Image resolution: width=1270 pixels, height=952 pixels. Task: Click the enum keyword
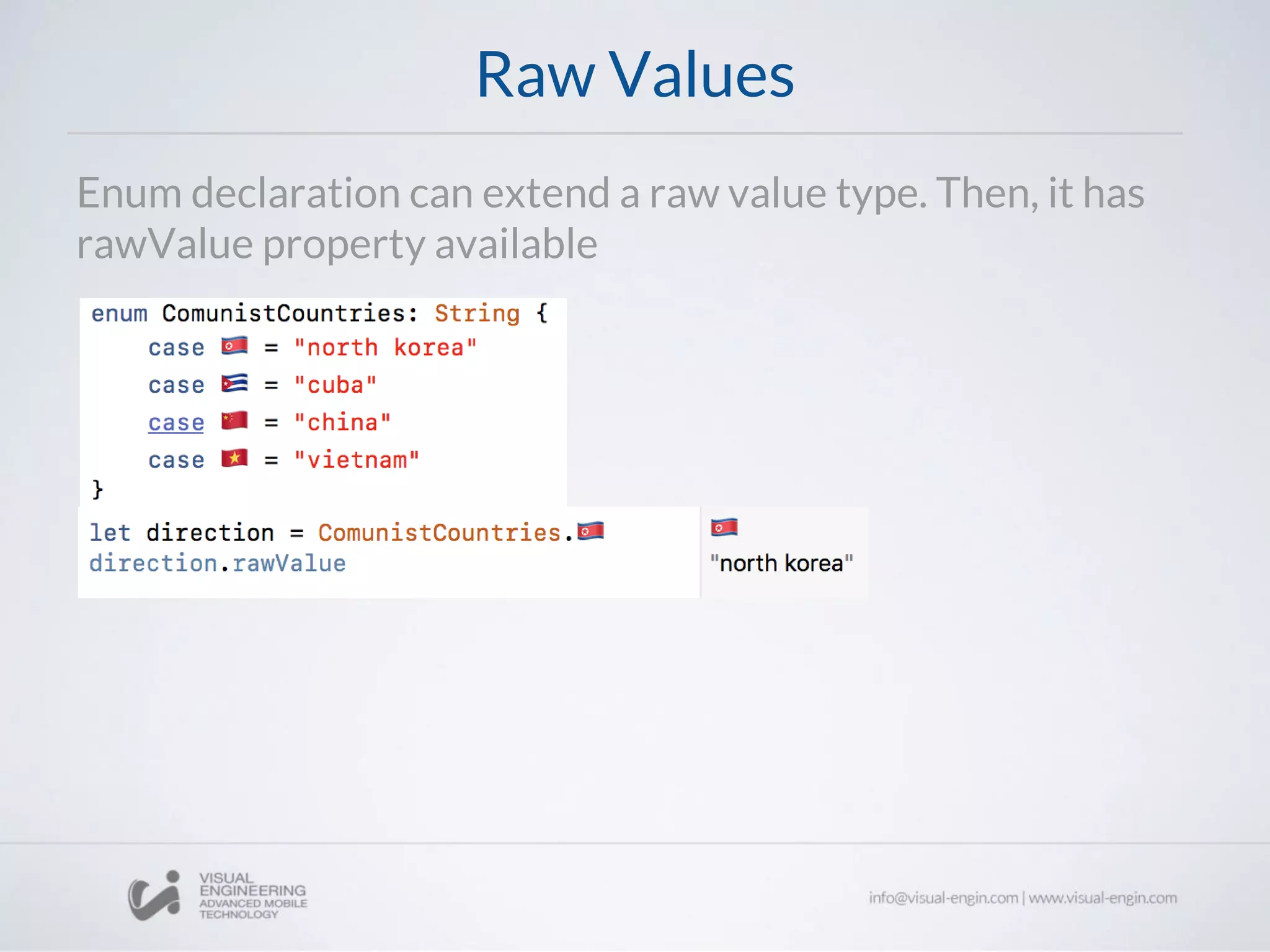[x=119, y=314]
